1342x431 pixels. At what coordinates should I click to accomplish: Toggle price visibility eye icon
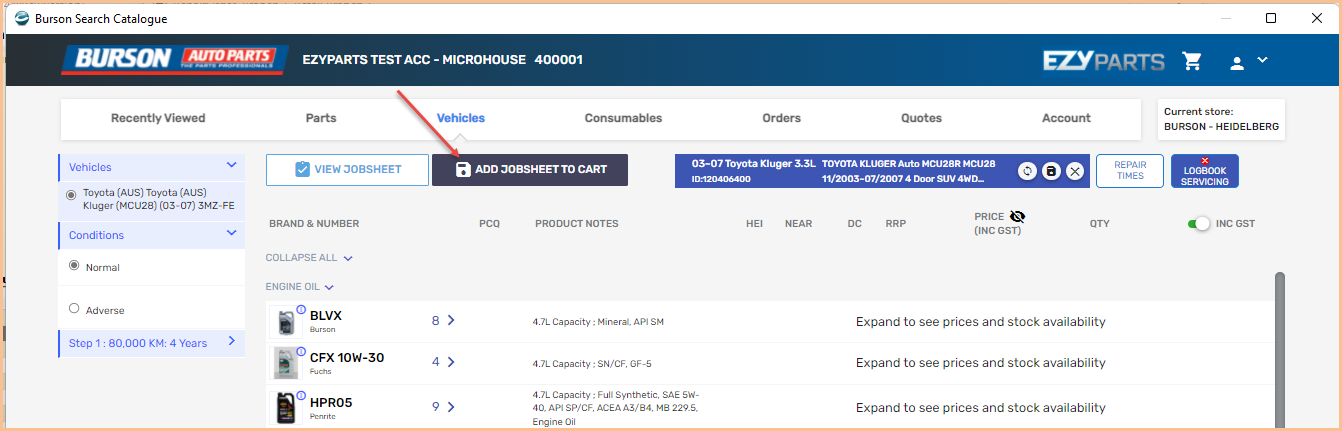[x=1018, y=216]
